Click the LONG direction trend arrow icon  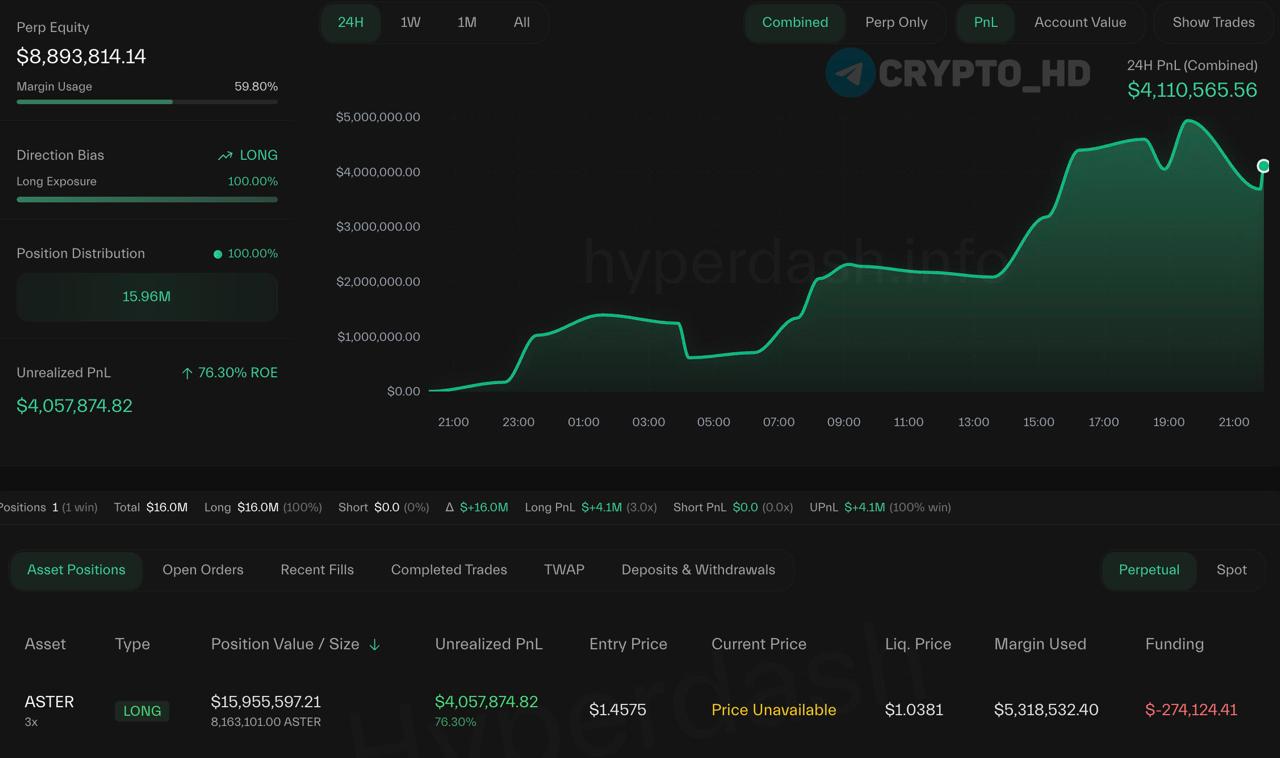(225, 156)
